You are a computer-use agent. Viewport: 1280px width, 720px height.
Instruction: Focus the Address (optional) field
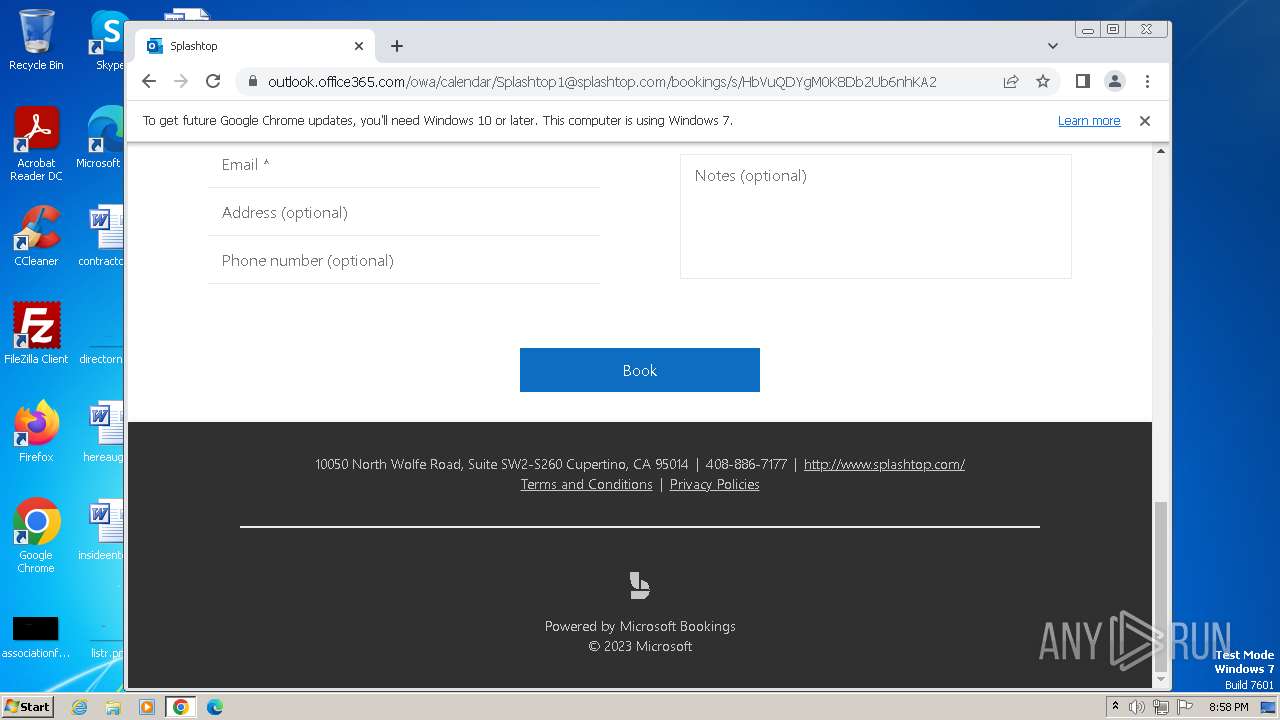click(x=404, y=212)
